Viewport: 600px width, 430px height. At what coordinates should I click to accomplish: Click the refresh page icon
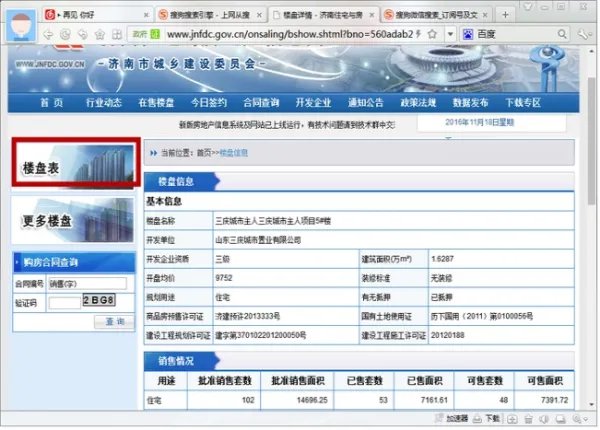pos(65,34)
